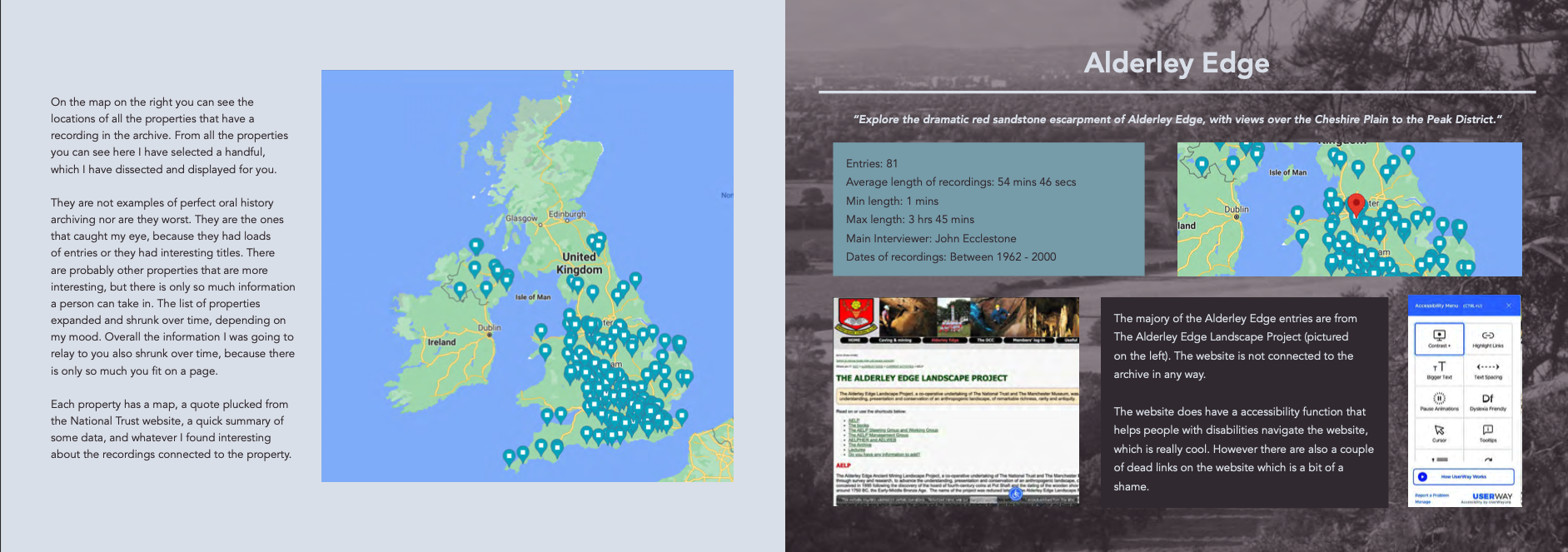The width and height of the screenshot is (1568, 552).
Task: Click the Tooltips icon
Action: point(1487,432)
